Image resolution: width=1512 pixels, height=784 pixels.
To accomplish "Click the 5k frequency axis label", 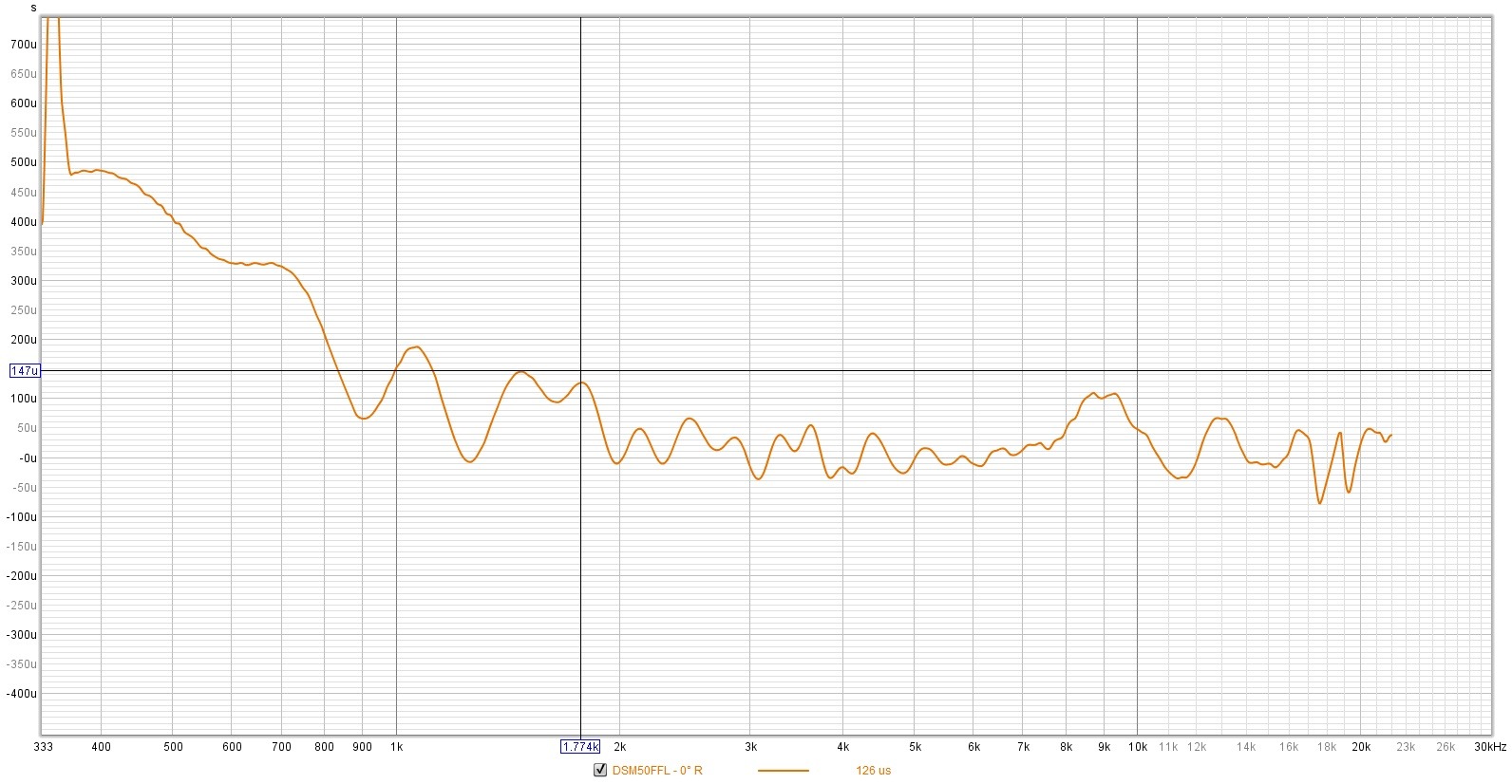I will tap(915, 746).
